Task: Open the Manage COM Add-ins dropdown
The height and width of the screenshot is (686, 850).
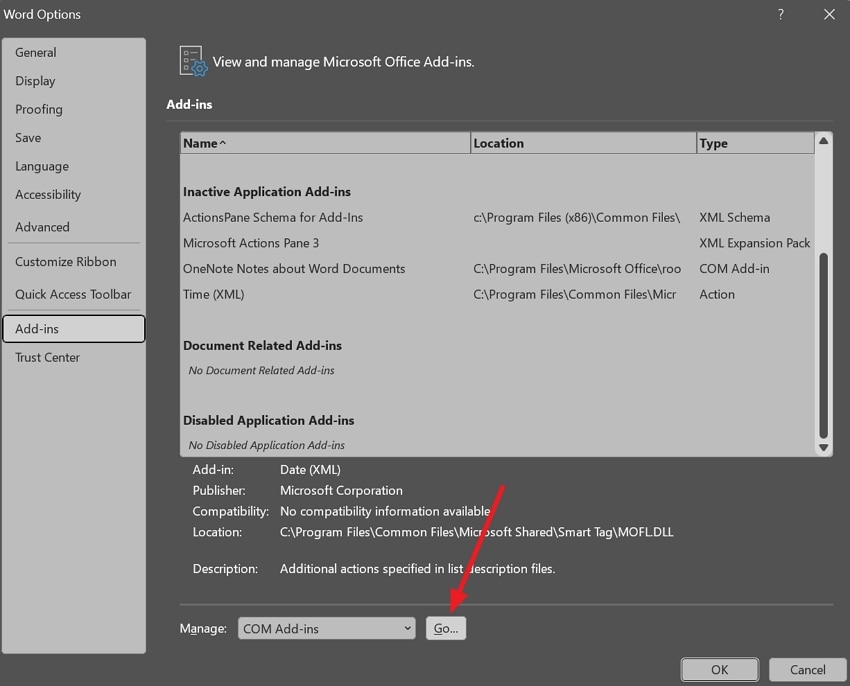Action: tap(327, 628)
